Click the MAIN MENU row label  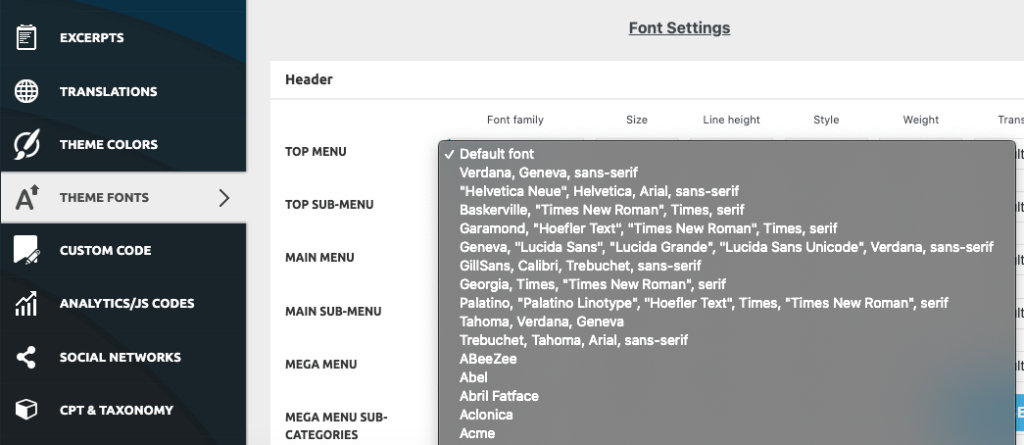tap(319, 257)
